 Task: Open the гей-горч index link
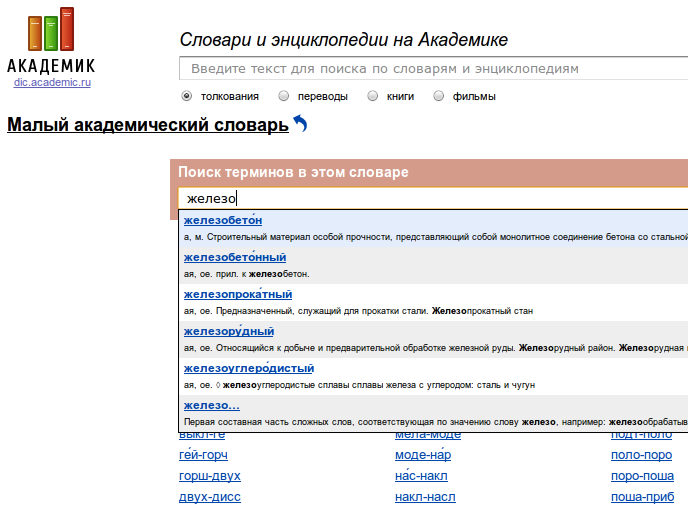203,455
